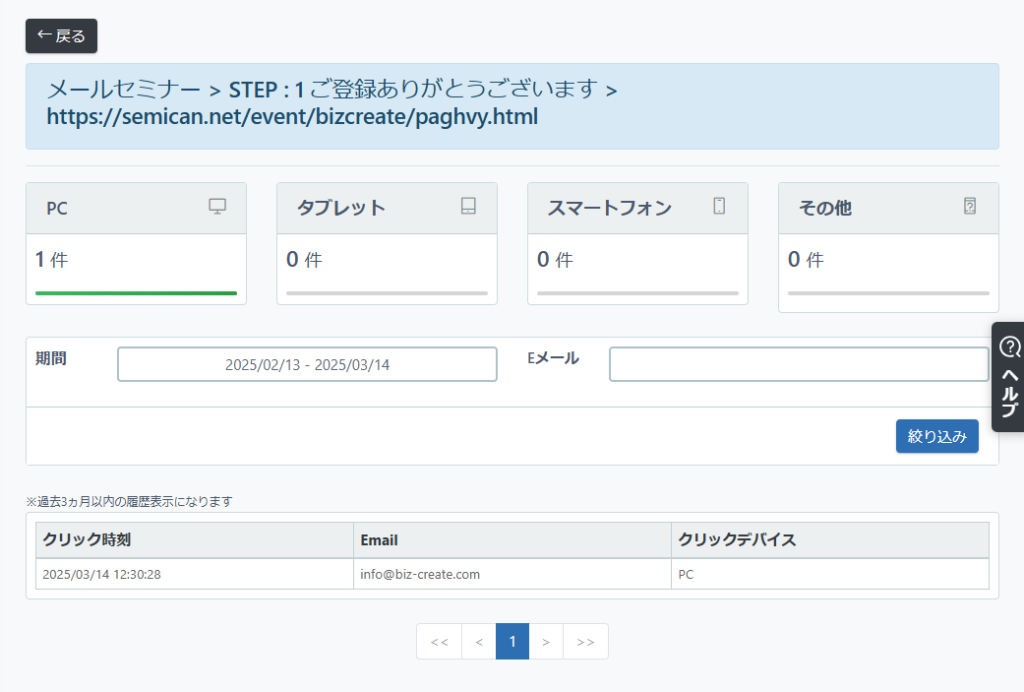This screenshot has height=692, width=1024.
Task: Open the ヘルプ help side tab
Action: click(1008, 377)
